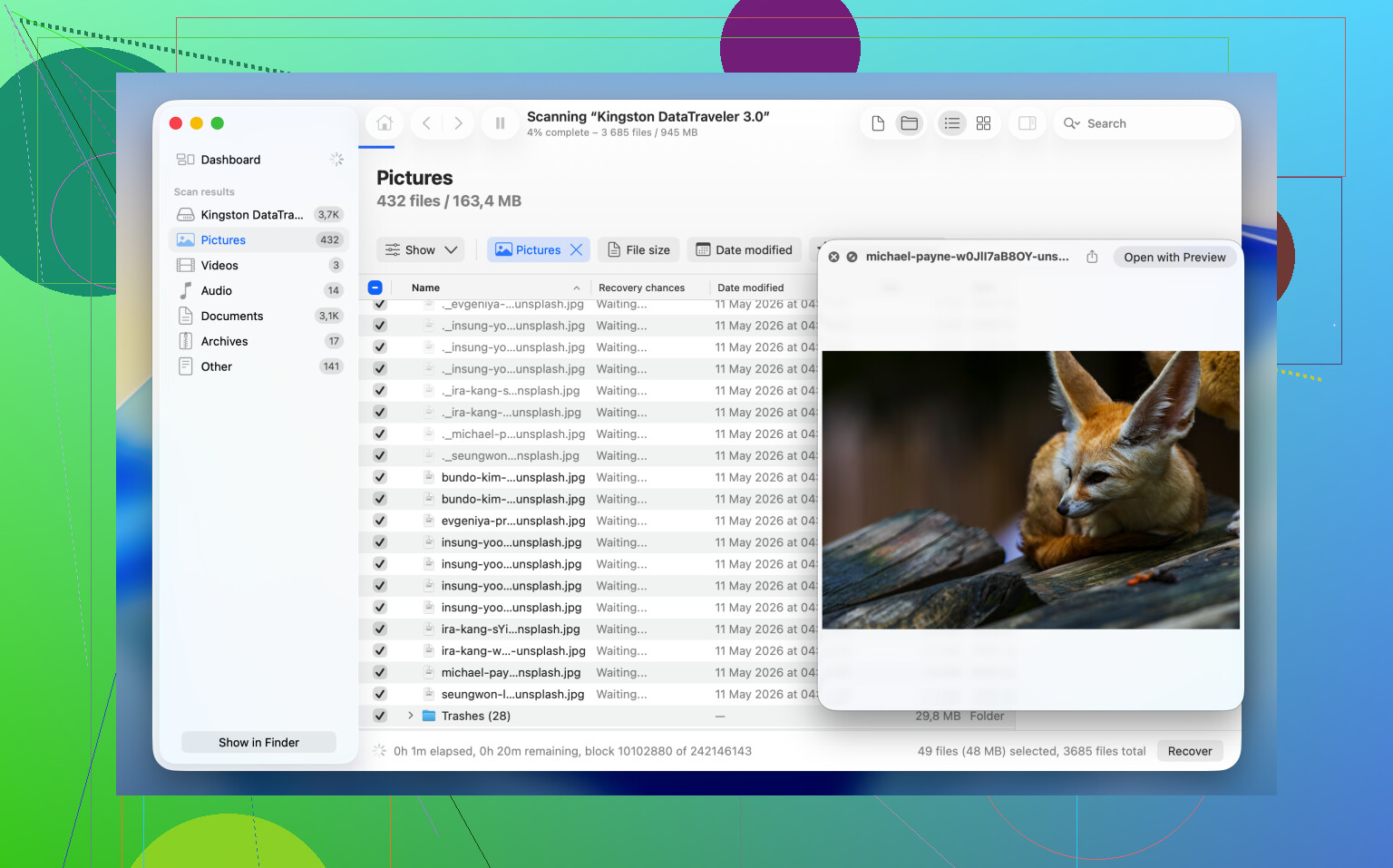Uncheck the michael-pay...nsplash.jpg checkbox
Image resolution: width=1393 pixels, height=868 pixels.
pos(380,673)
